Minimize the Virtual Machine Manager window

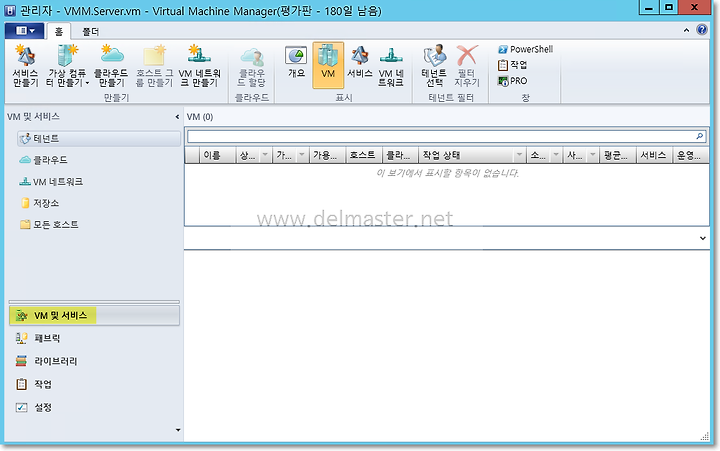[x=649, y=7]
